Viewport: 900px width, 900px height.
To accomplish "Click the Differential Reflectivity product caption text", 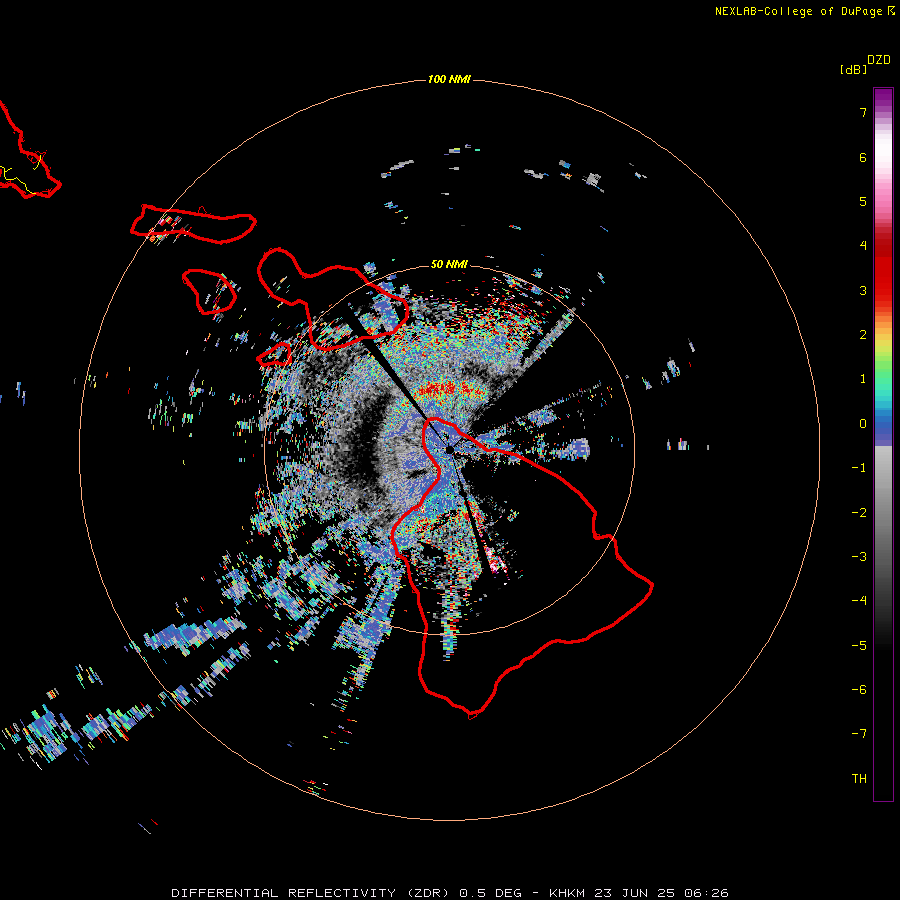I will (x=449, y=893).
